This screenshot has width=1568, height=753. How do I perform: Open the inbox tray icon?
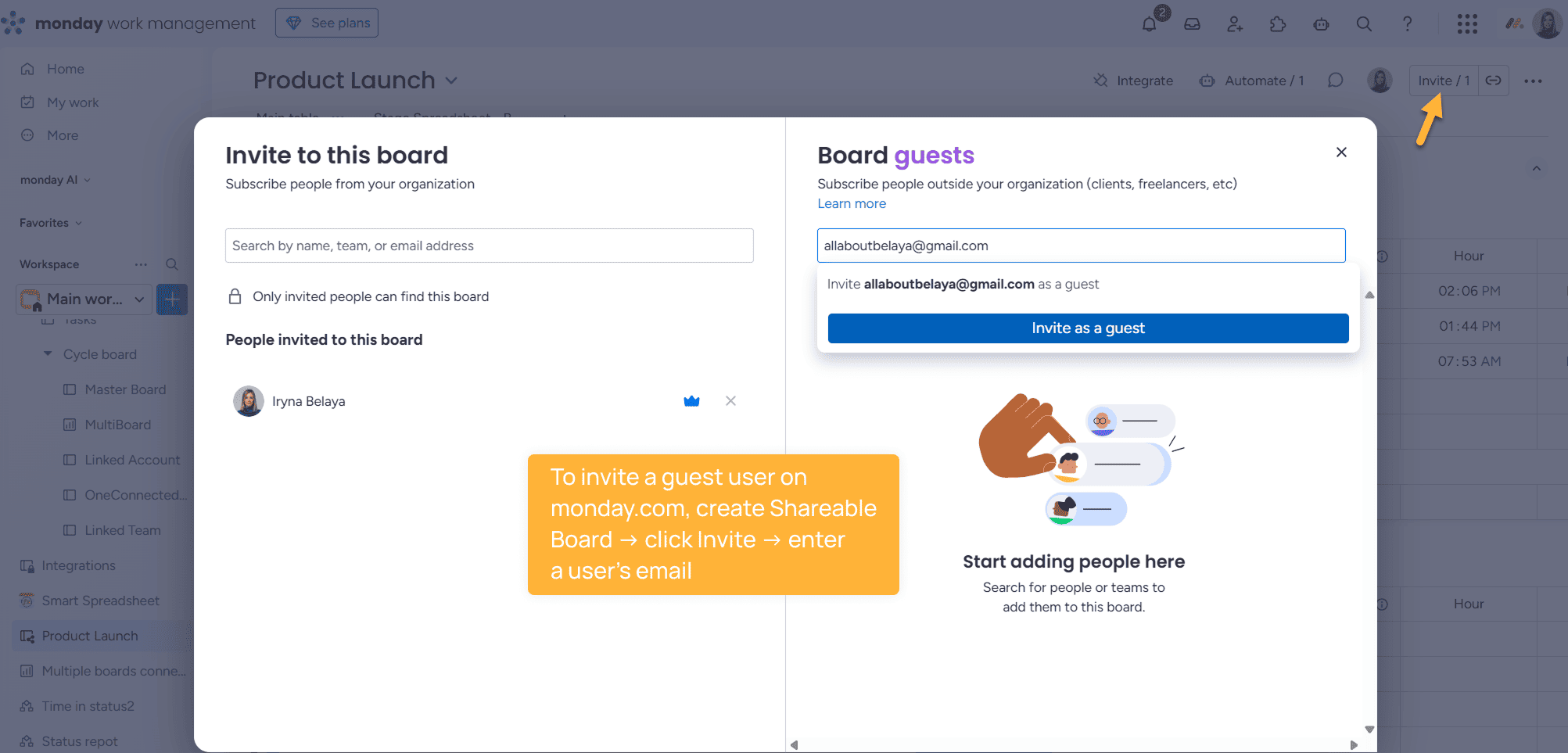(x=1192, y=24)
